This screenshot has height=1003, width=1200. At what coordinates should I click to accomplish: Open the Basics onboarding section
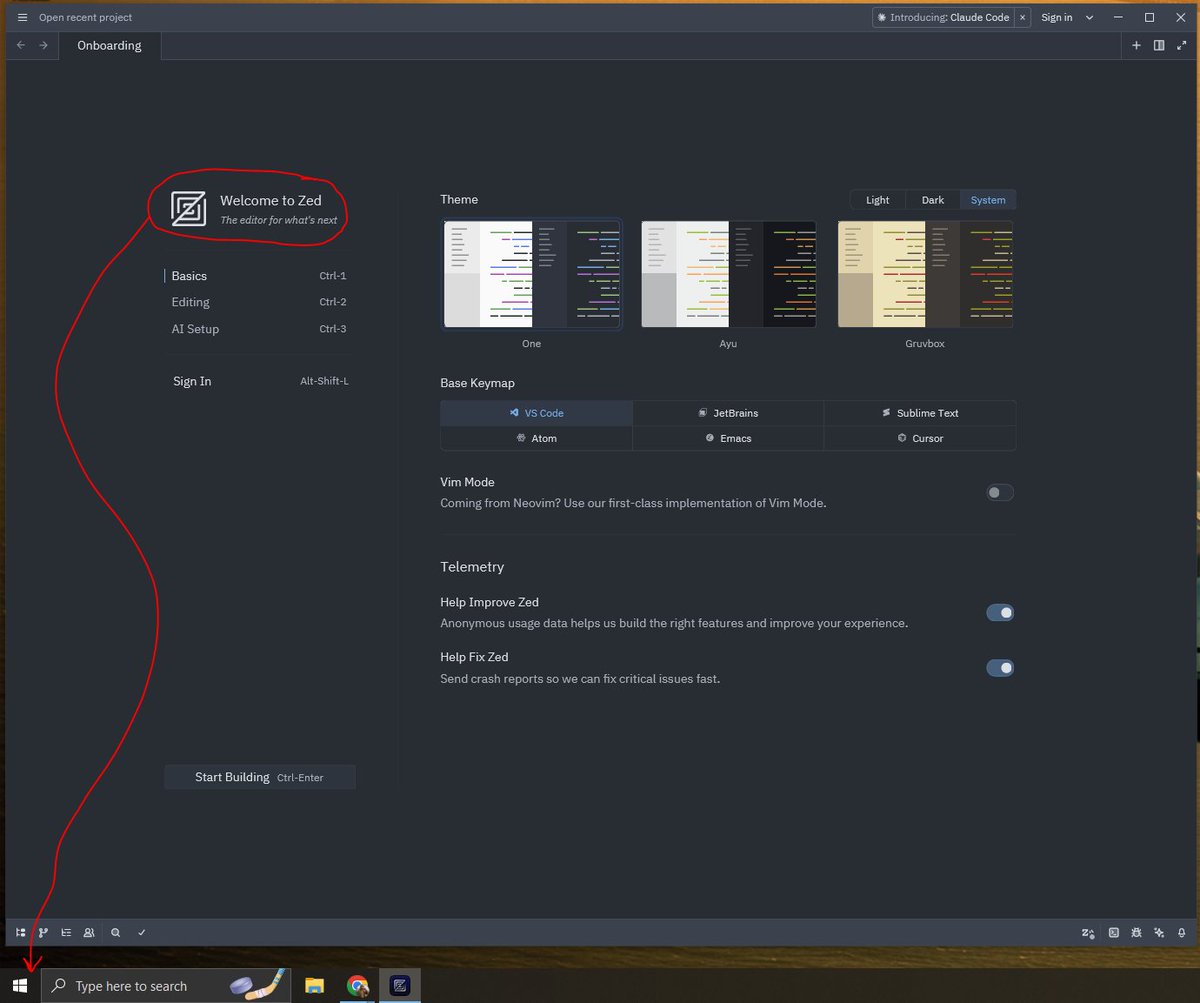259,276
